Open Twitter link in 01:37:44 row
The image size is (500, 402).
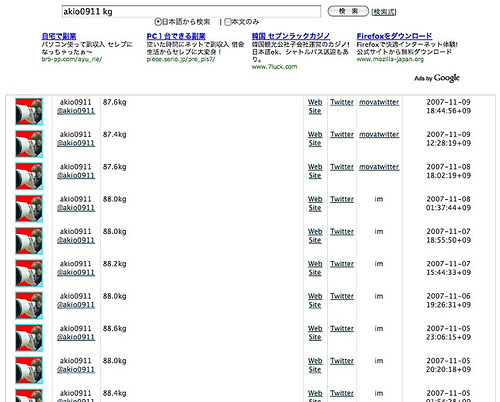coord(342,199)
